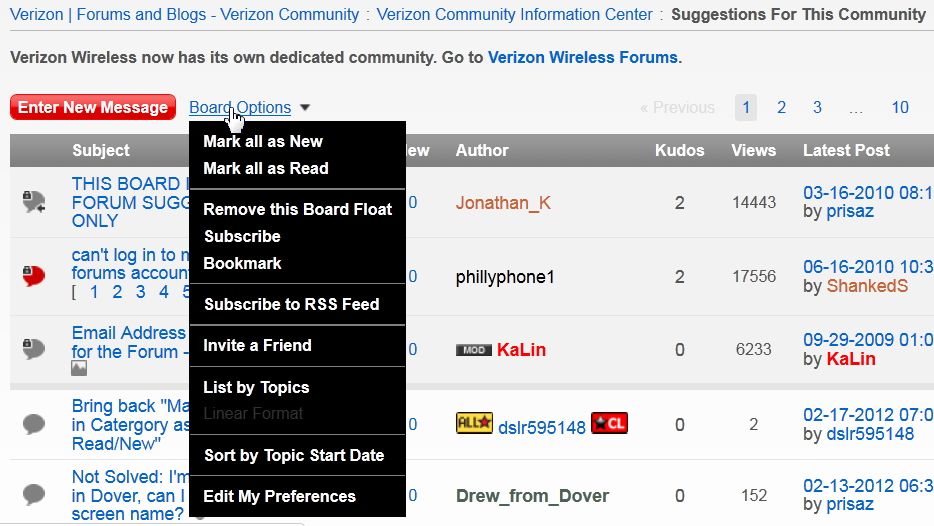
Task: Click the ALL star rank badge near dslr595148
Action: click(x=474, y=423)
